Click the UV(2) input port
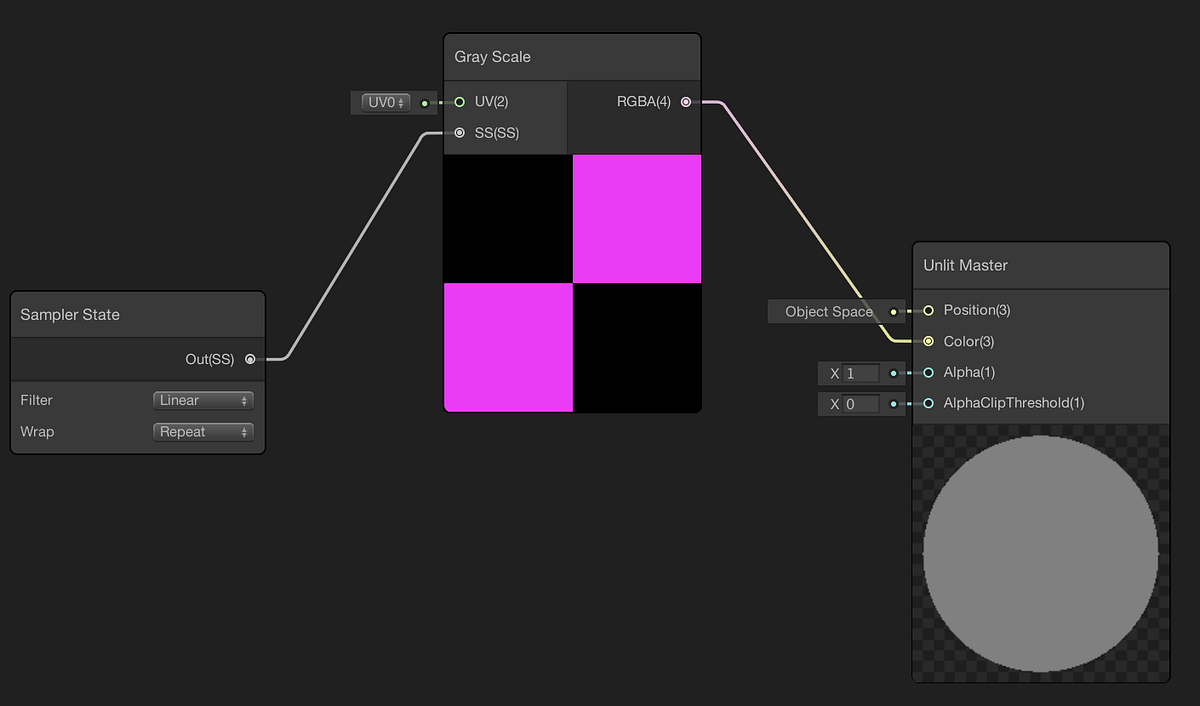Viewport: 1200px width, 706px height. 460,101
